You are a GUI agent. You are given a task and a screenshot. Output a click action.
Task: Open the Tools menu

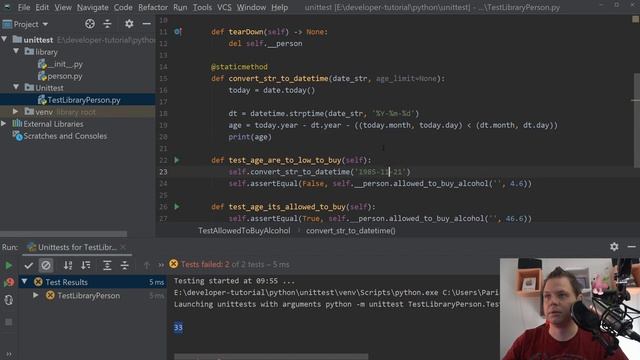tap(202, 7)
